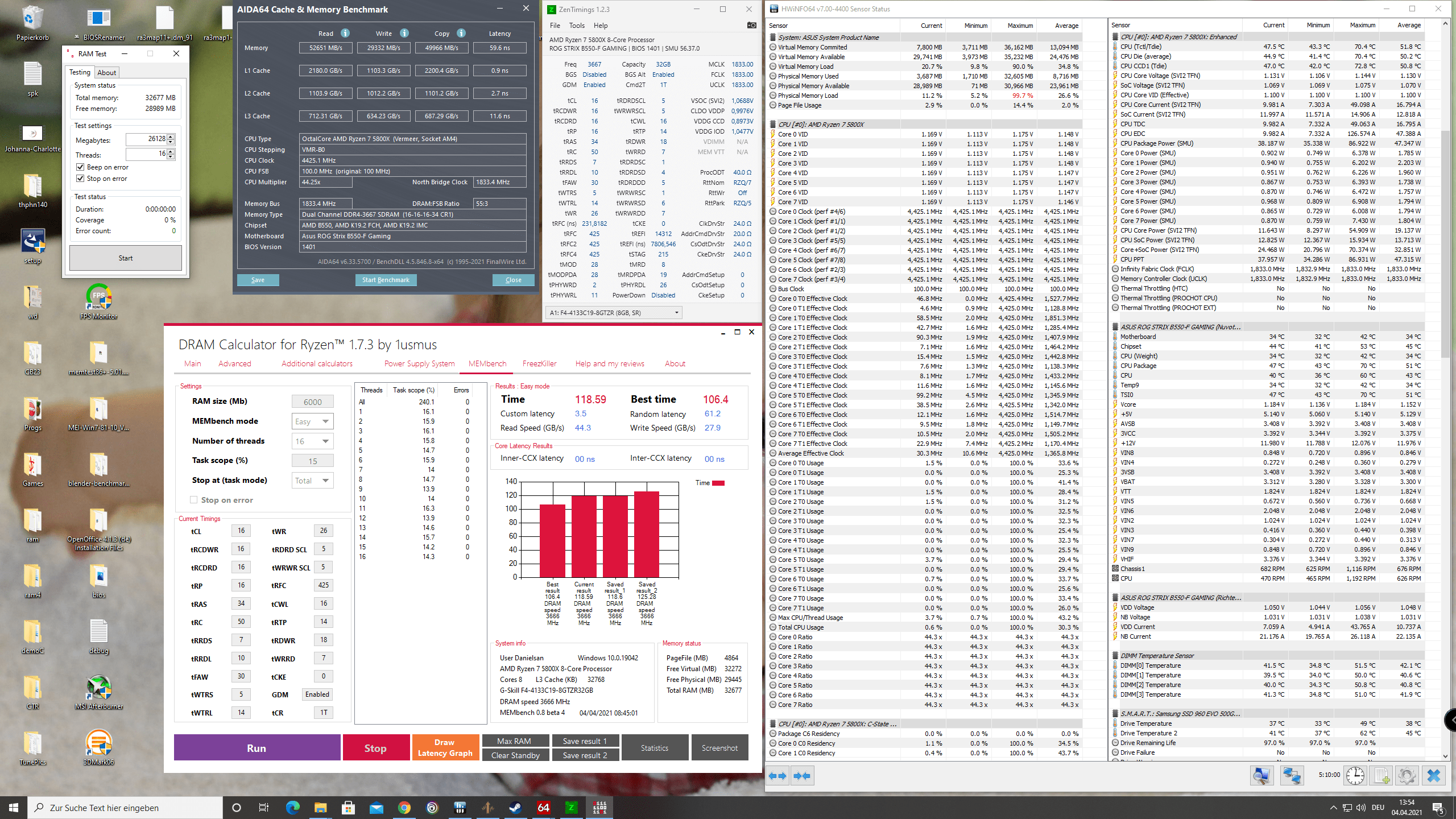Click the Windows taskbar search box
Image resolution: width=1456 pixels, height=819 pixels.
pyautogui.click(x=125, y=808)
